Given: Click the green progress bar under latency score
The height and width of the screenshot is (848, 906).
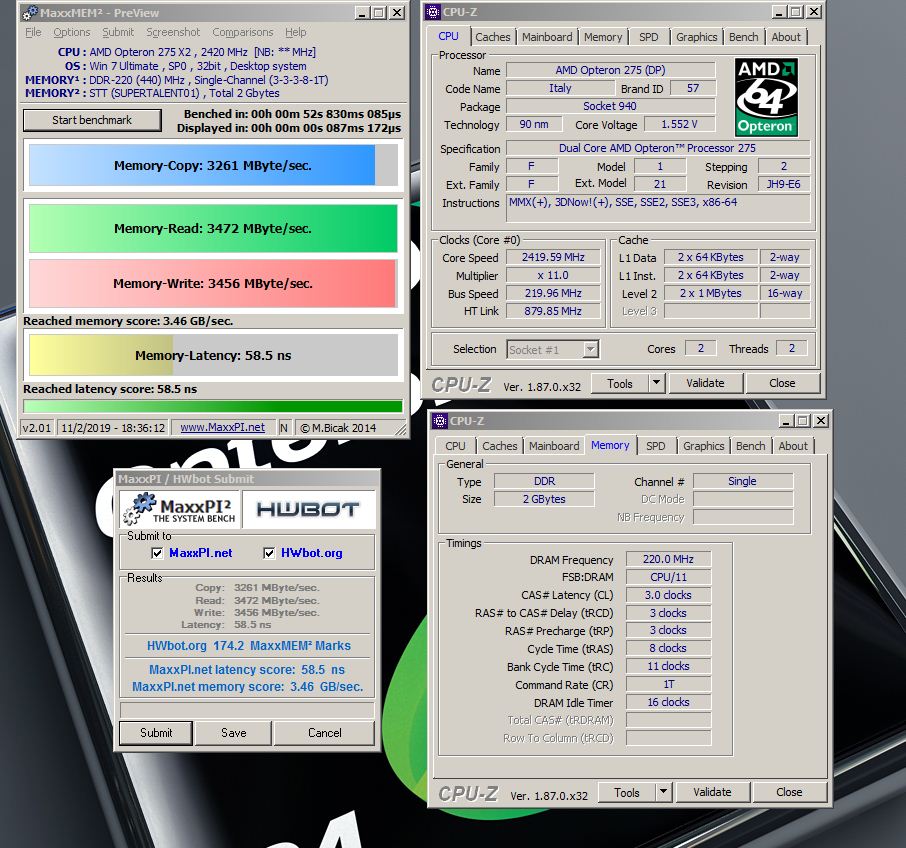Looking at the screenshot, I should pyautogui.click(x=213, y=406).
